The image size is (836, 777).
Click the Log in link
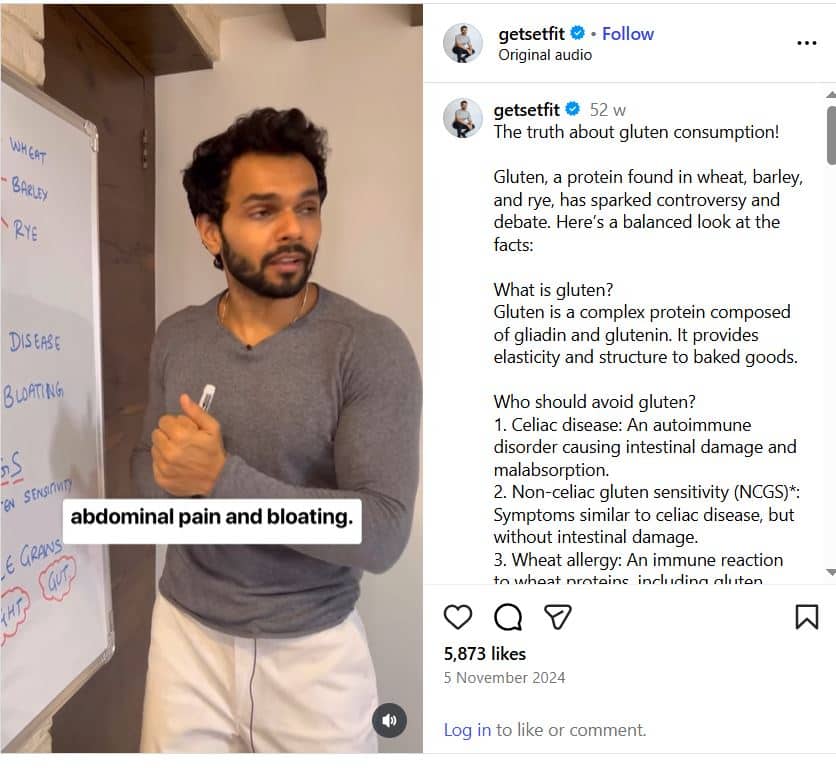[x=467, y=730]
